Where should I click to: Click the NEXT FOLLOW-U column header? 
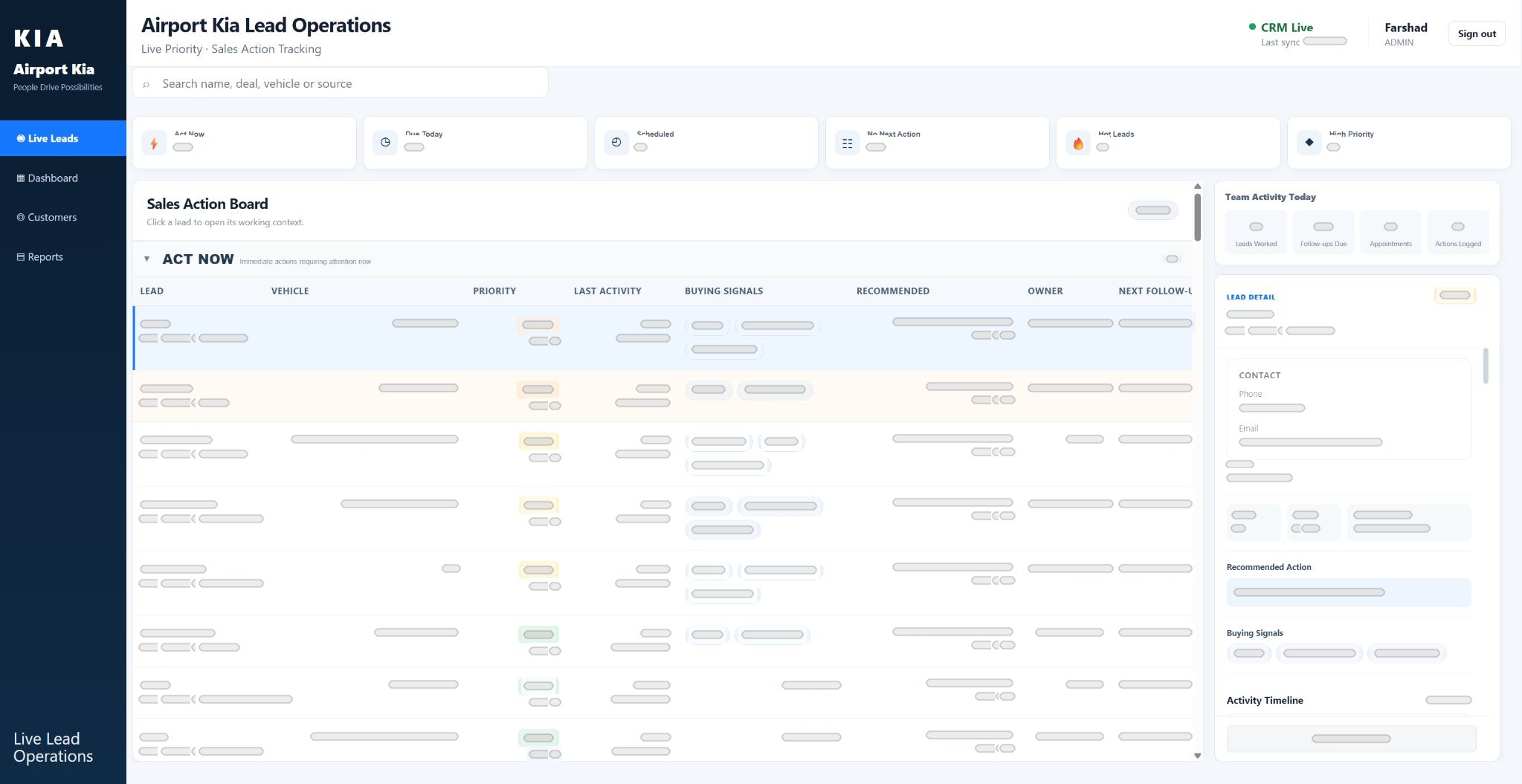(x=1155, y=291)
